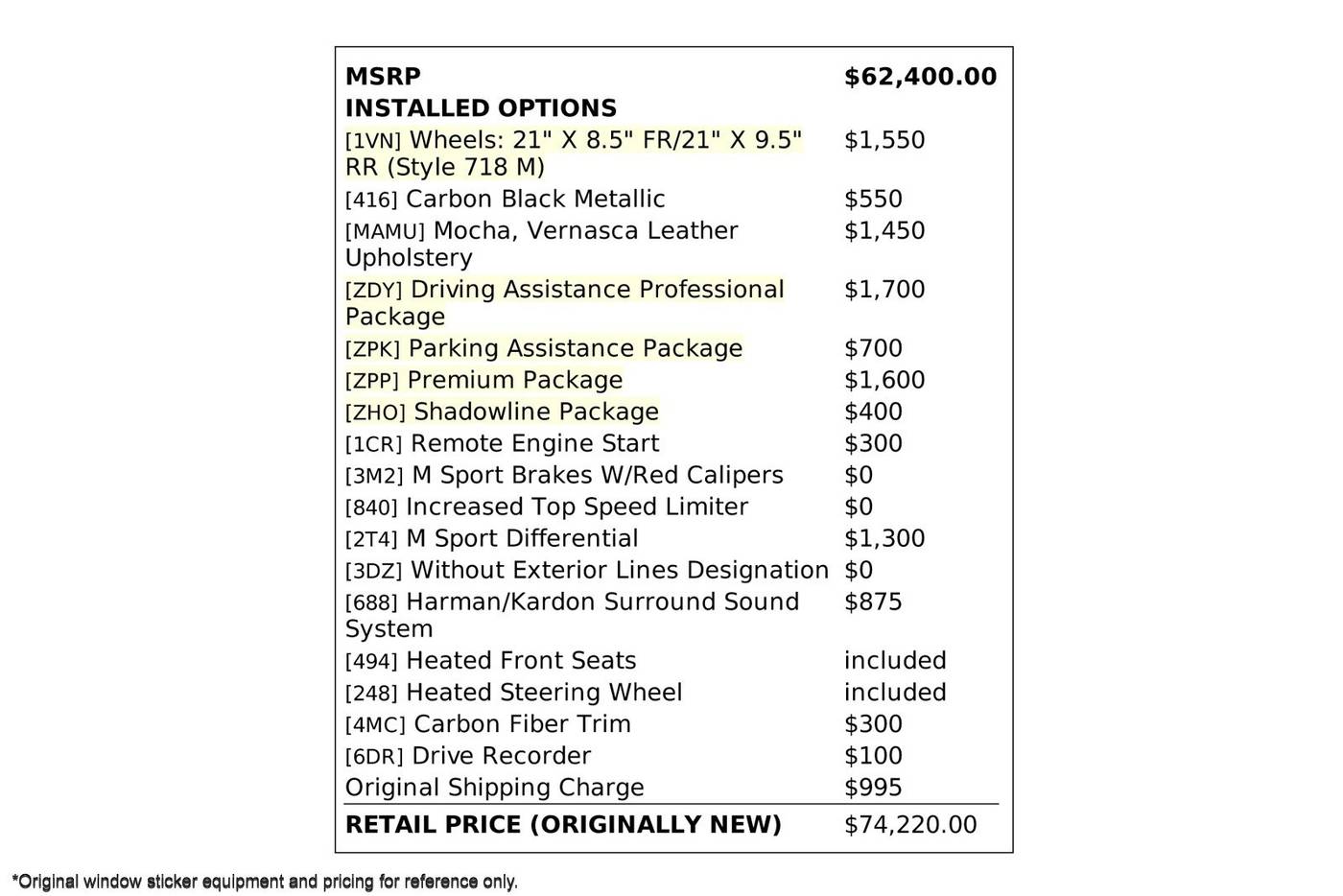Image resolution: width=1343 pixels, height=896 pixels.
Task: Click Increased Top Speed Limiter entry
Action: (547, 507)
